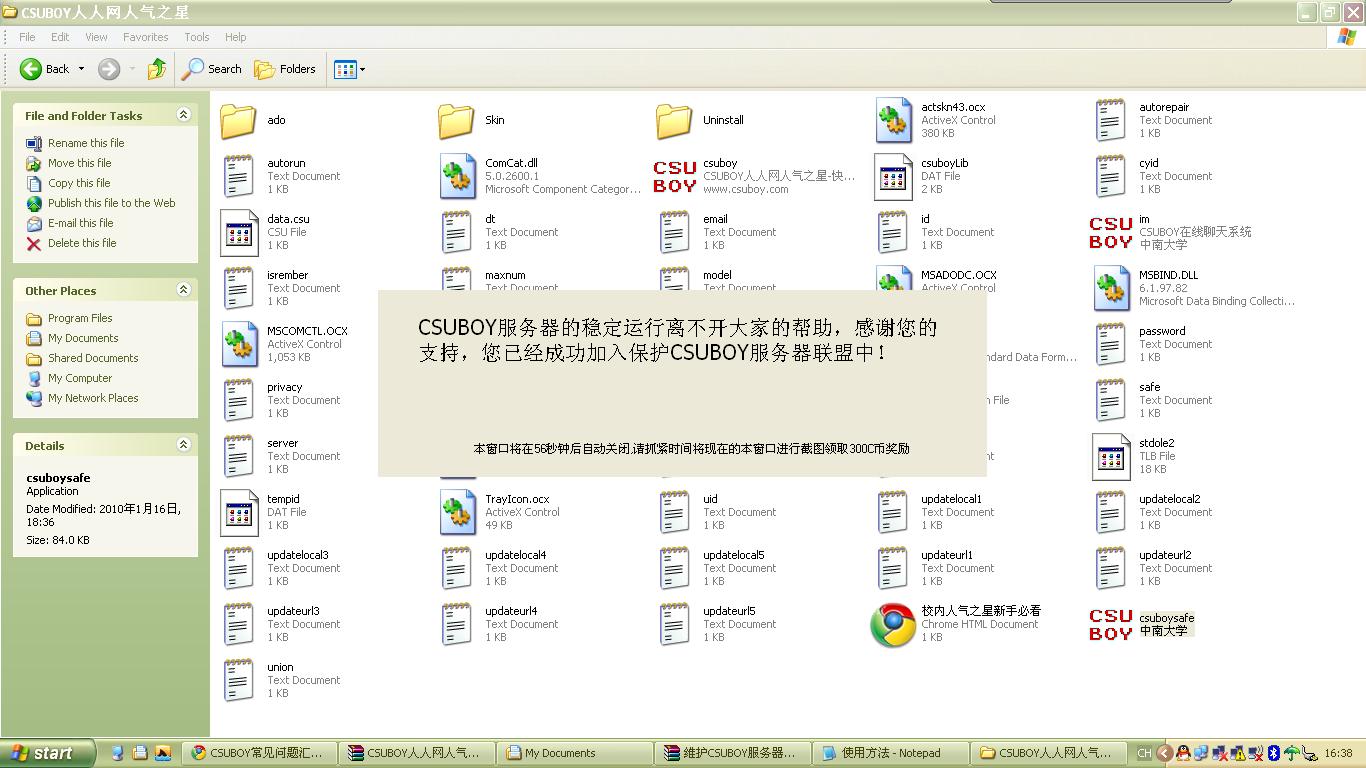Click the CH language indicator in tray
This screenshot has height=768, width=1366.
tap(1144, 753)
